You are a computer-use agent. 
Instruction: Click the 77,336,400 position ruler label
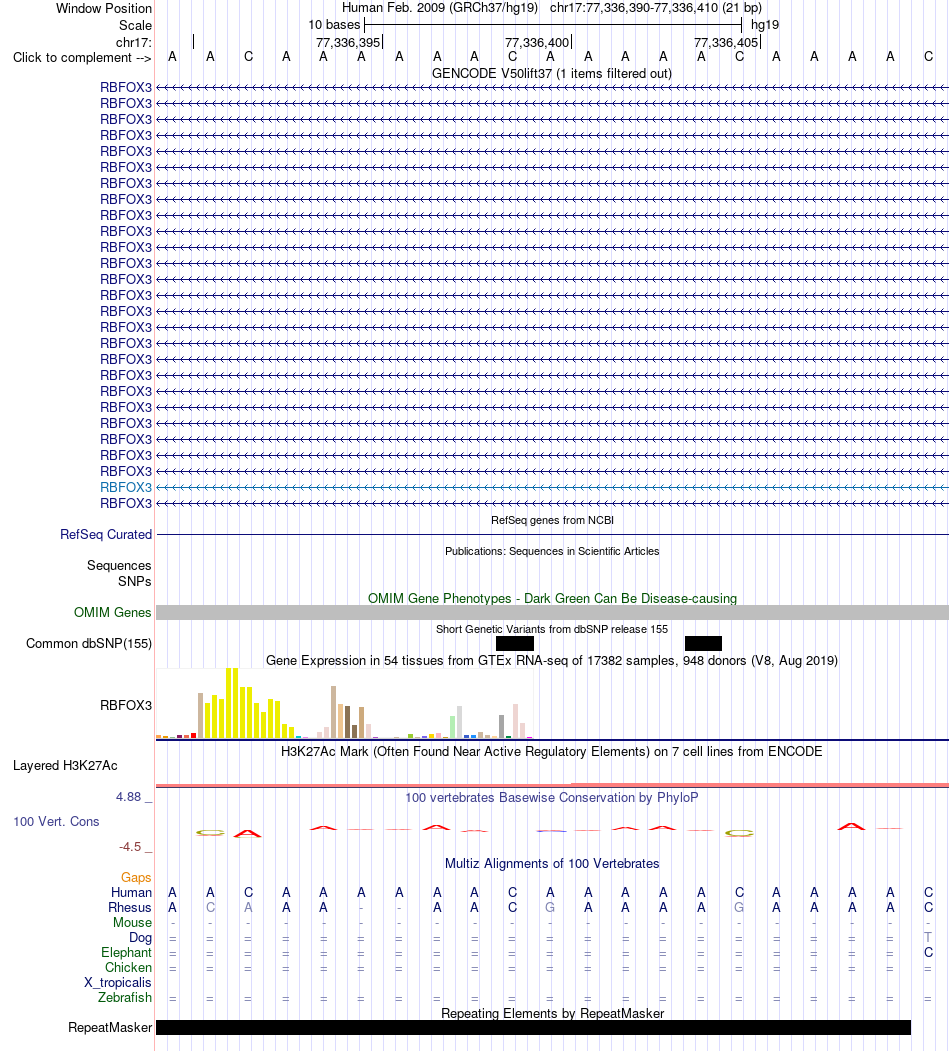pos(537,42)
